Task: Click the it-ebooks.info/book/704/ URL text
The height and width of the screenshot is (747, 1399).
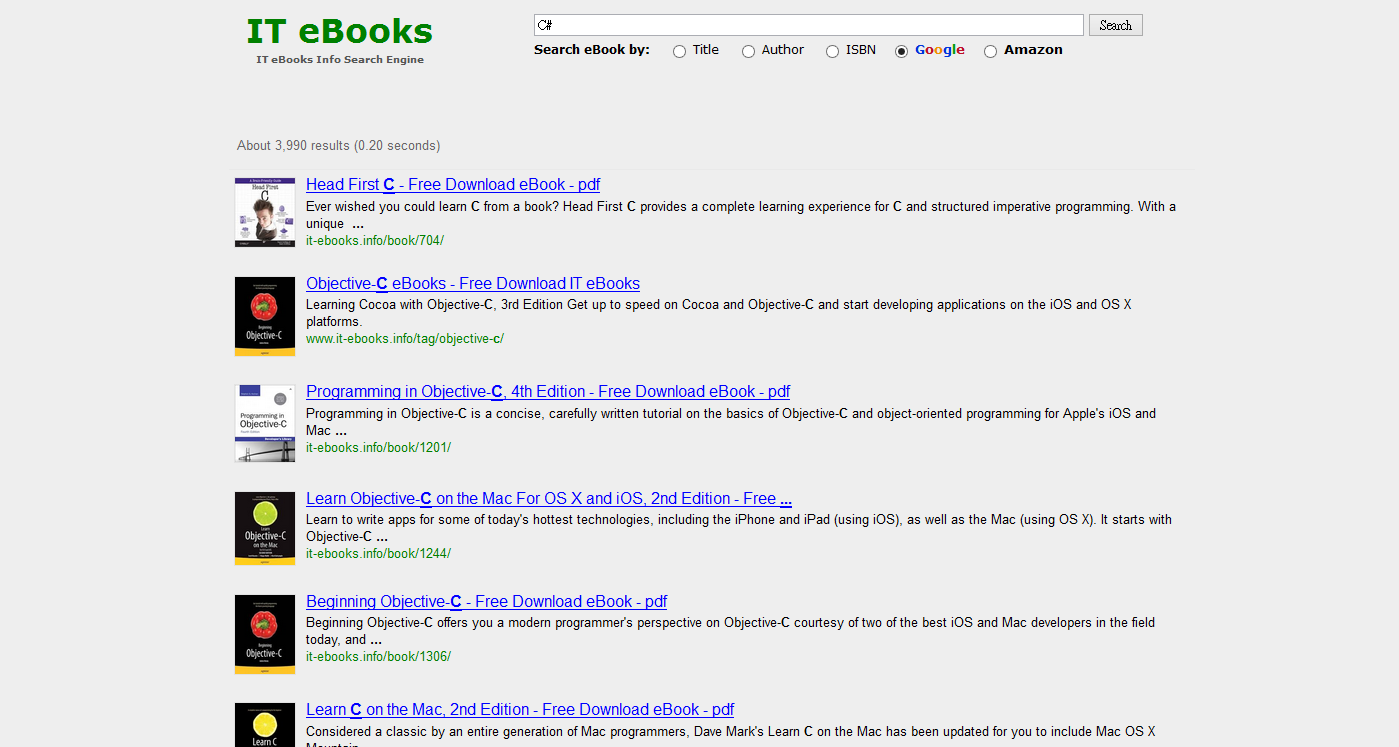Action: 375,241
